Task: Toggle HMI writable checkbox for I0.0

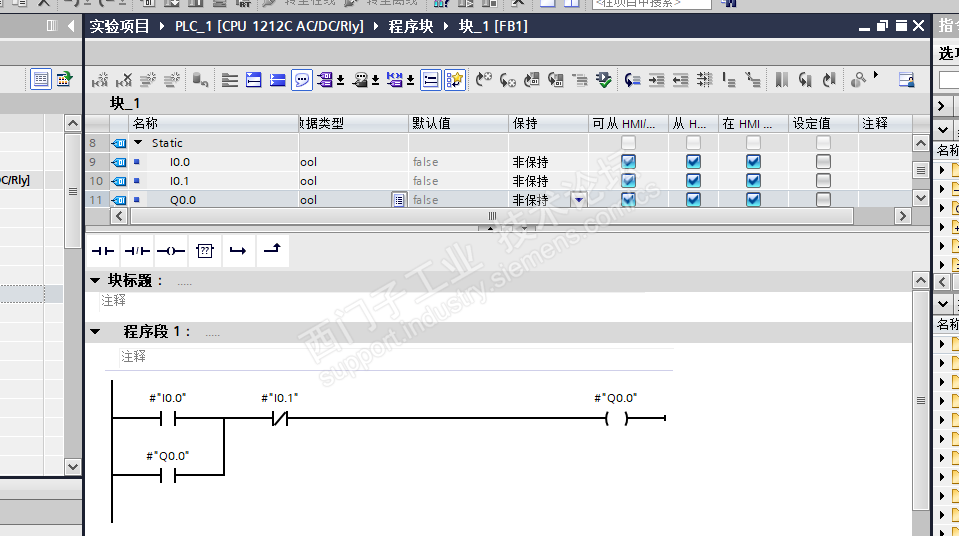Action: (x=693, y=162)
